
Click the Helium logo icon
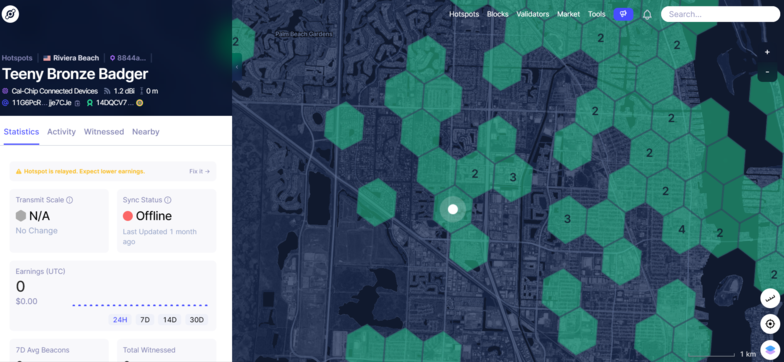tap(10, 14)
